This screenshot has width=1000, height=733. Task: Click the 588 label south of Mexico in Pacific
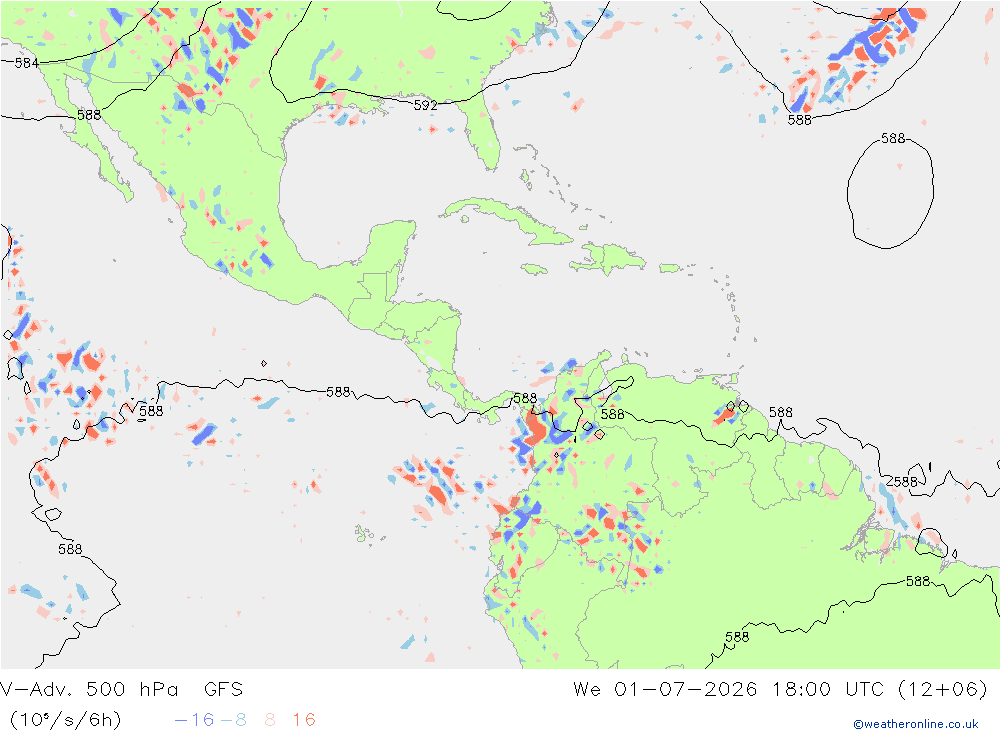pos(338,392)
